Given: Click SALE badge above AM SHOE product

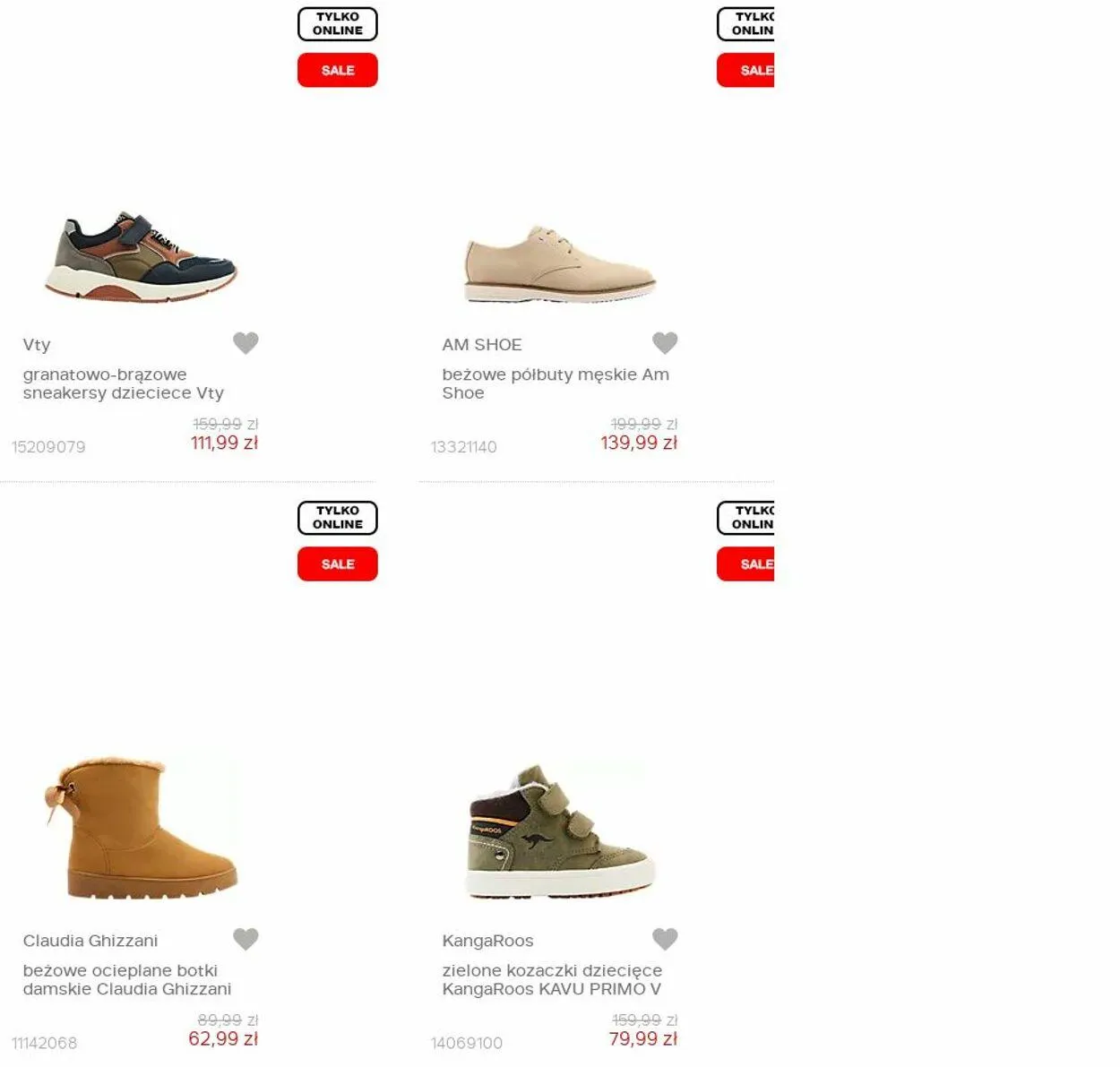Looking at the screenshot, I should 745,70.
